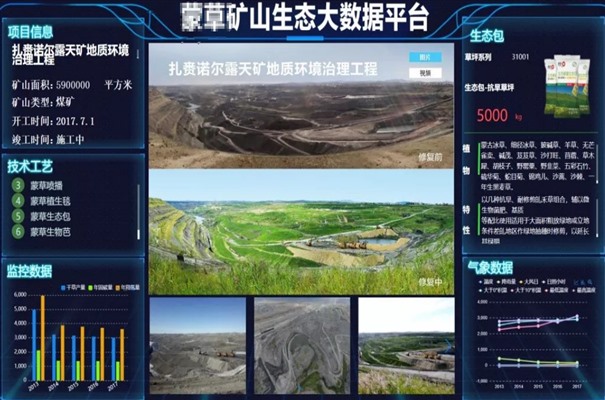The height and width of the screenshot is (400, 605).
Task: Click the red 5000 kg quantity
Action: click(499, 115)
